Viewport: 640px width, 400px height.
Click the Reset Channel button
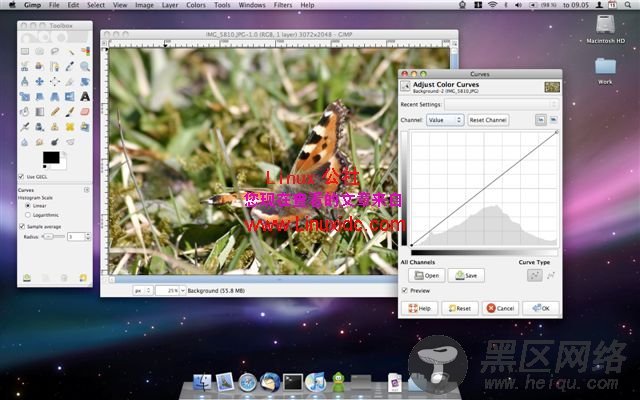(x=488, y=120)
